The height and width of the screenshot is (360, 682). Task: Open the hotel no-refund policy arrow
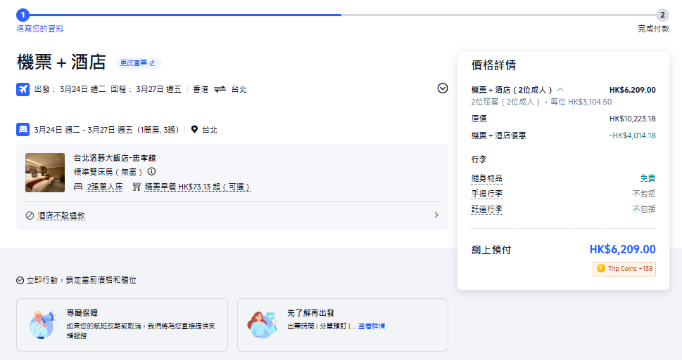coord(436,215)
